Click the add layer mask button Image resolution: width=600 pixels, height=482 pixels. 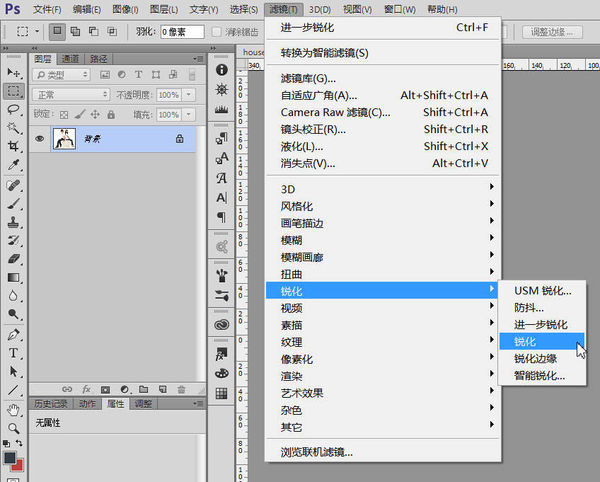point(105,389)
